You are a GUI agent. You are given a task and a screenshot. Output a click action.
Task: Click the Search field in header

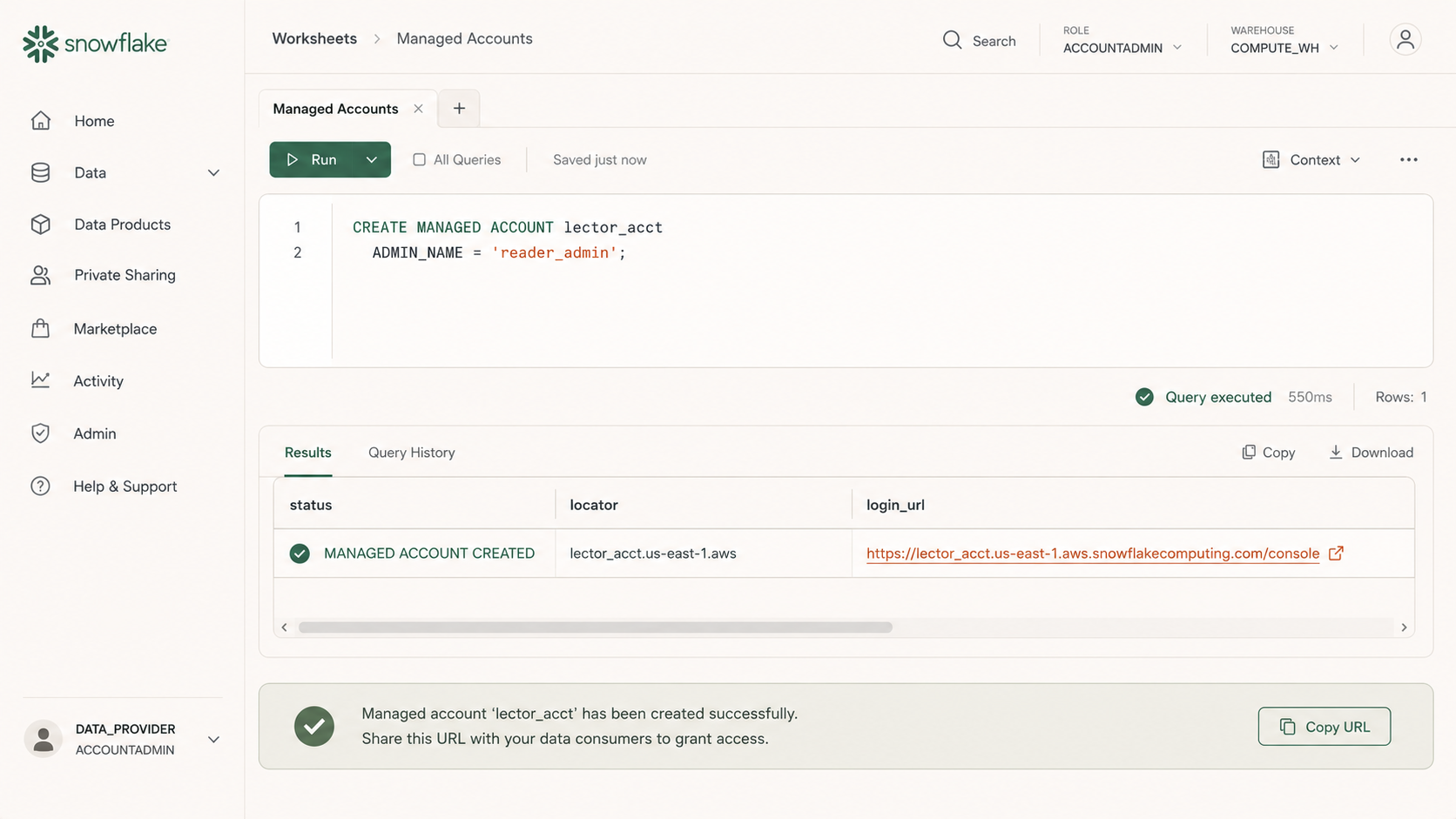pyautogui.click(x=980, y=41)
